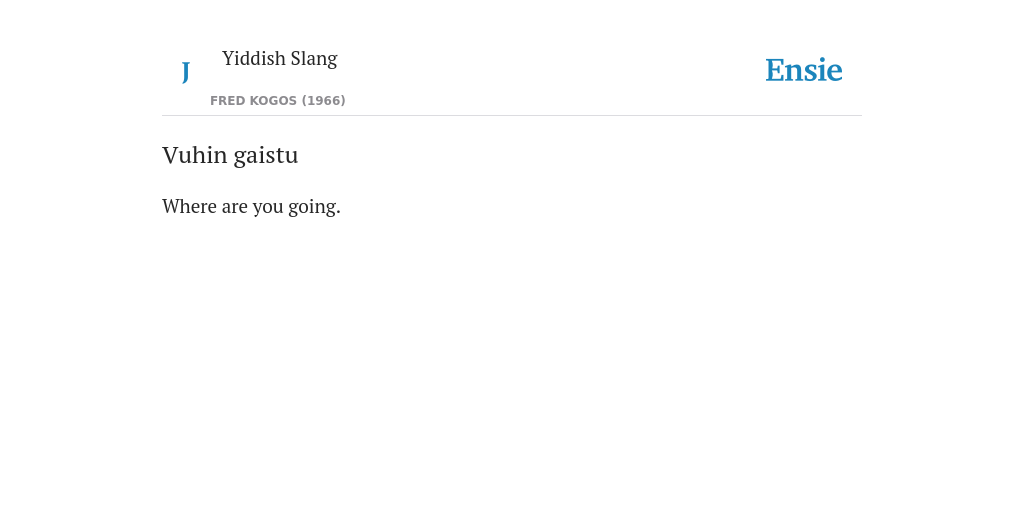Image resolution: width=1024 pixels, height=512 pixels.
Task: Open the Ensie logo link
Action: click(x=804, y=70)
